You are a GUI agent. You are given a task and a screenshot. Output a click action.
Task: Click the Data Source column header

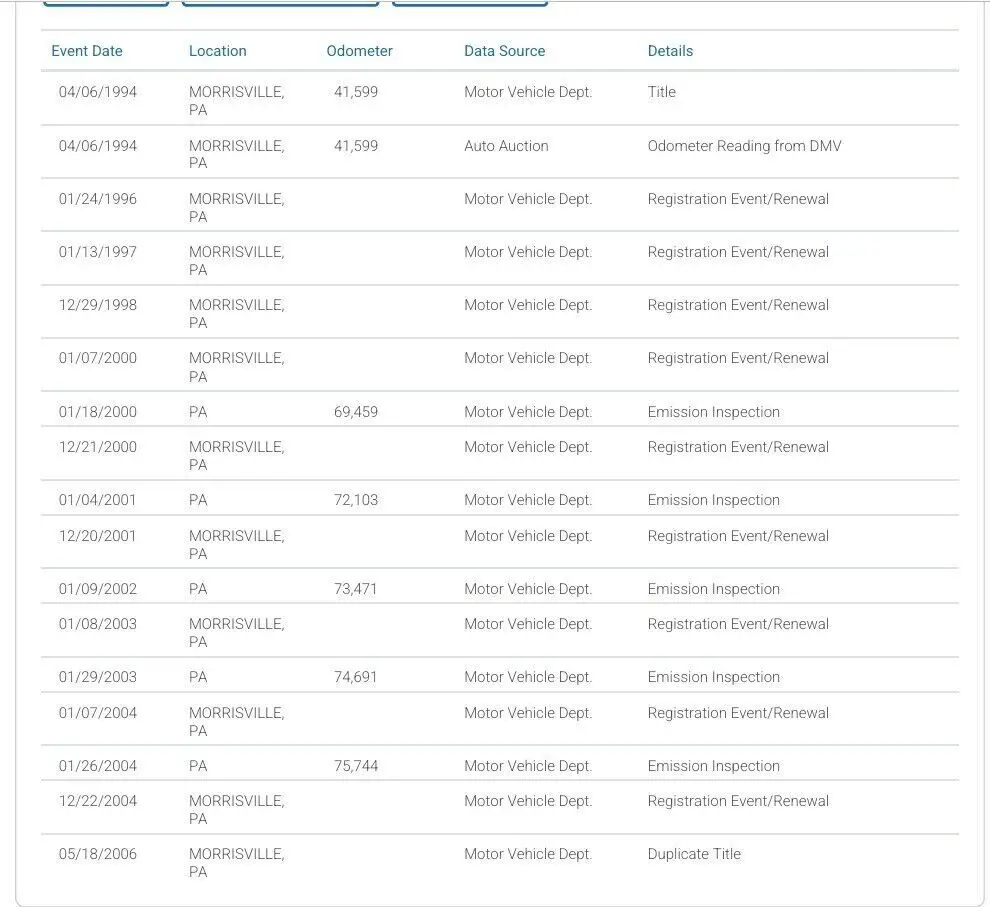[504, 51]
